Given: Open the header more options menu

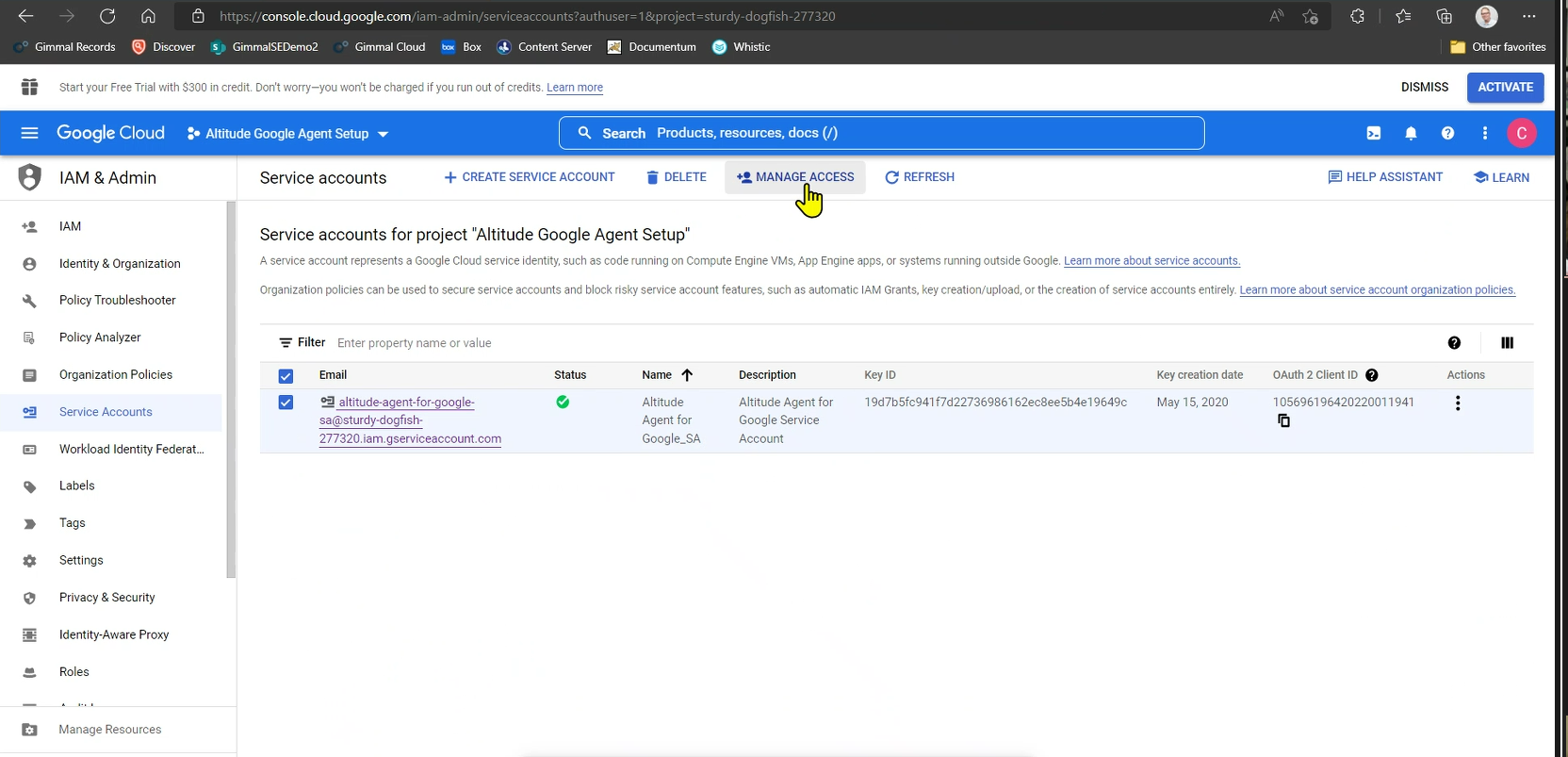Looking at the screenshot, I should pyautogui.click(x=1485, y=134).
